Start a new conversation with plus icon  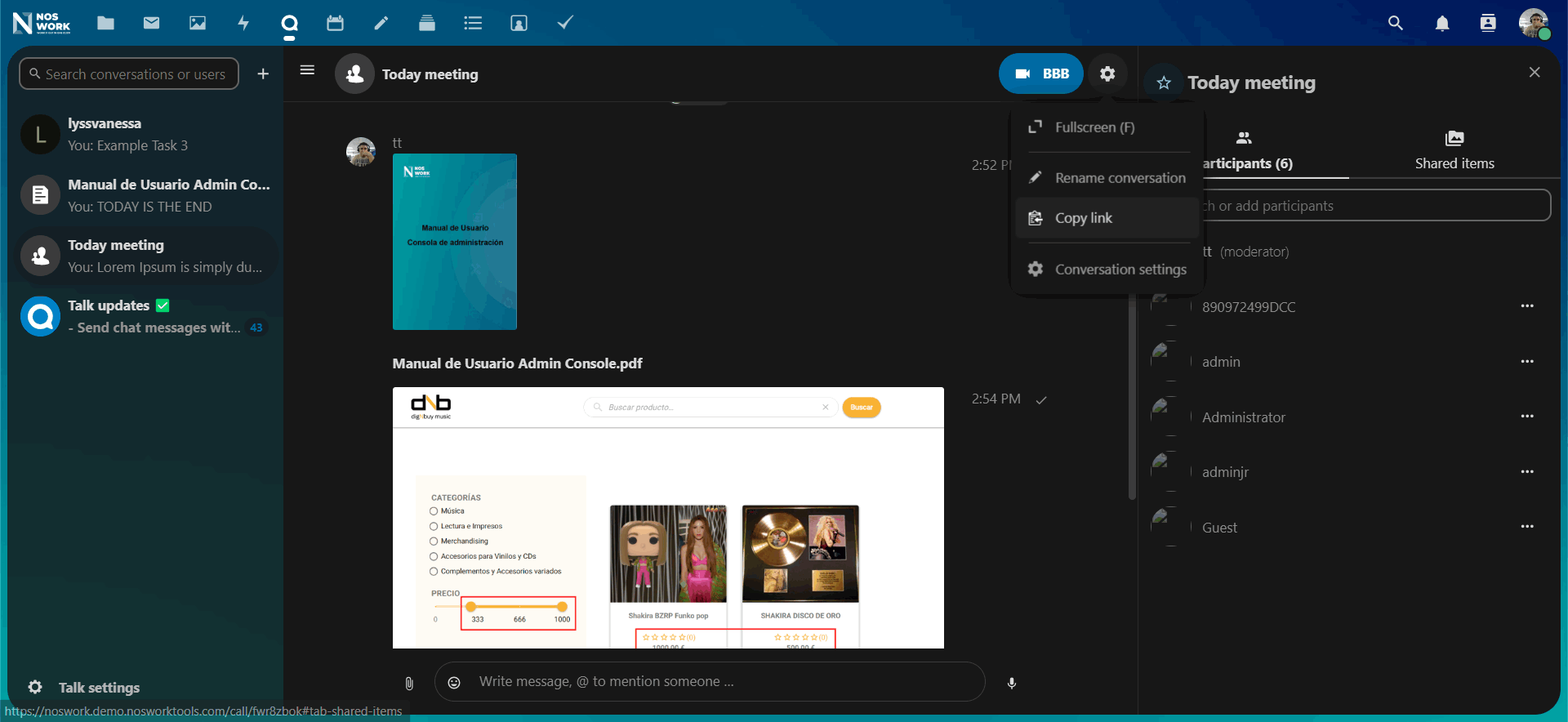pos(263,74)
